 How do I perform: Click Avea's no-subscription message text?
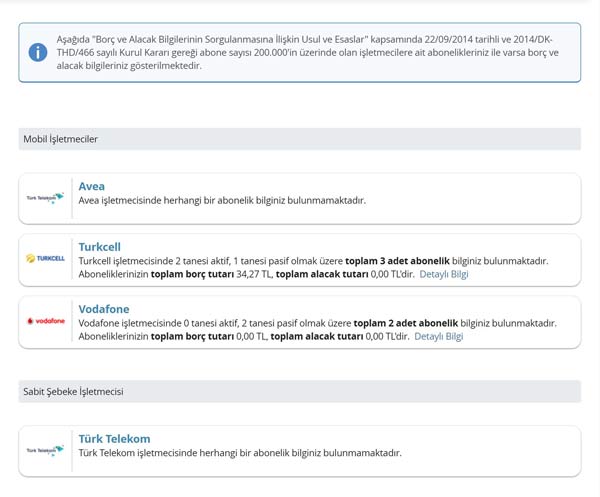(x=222, y=200)
